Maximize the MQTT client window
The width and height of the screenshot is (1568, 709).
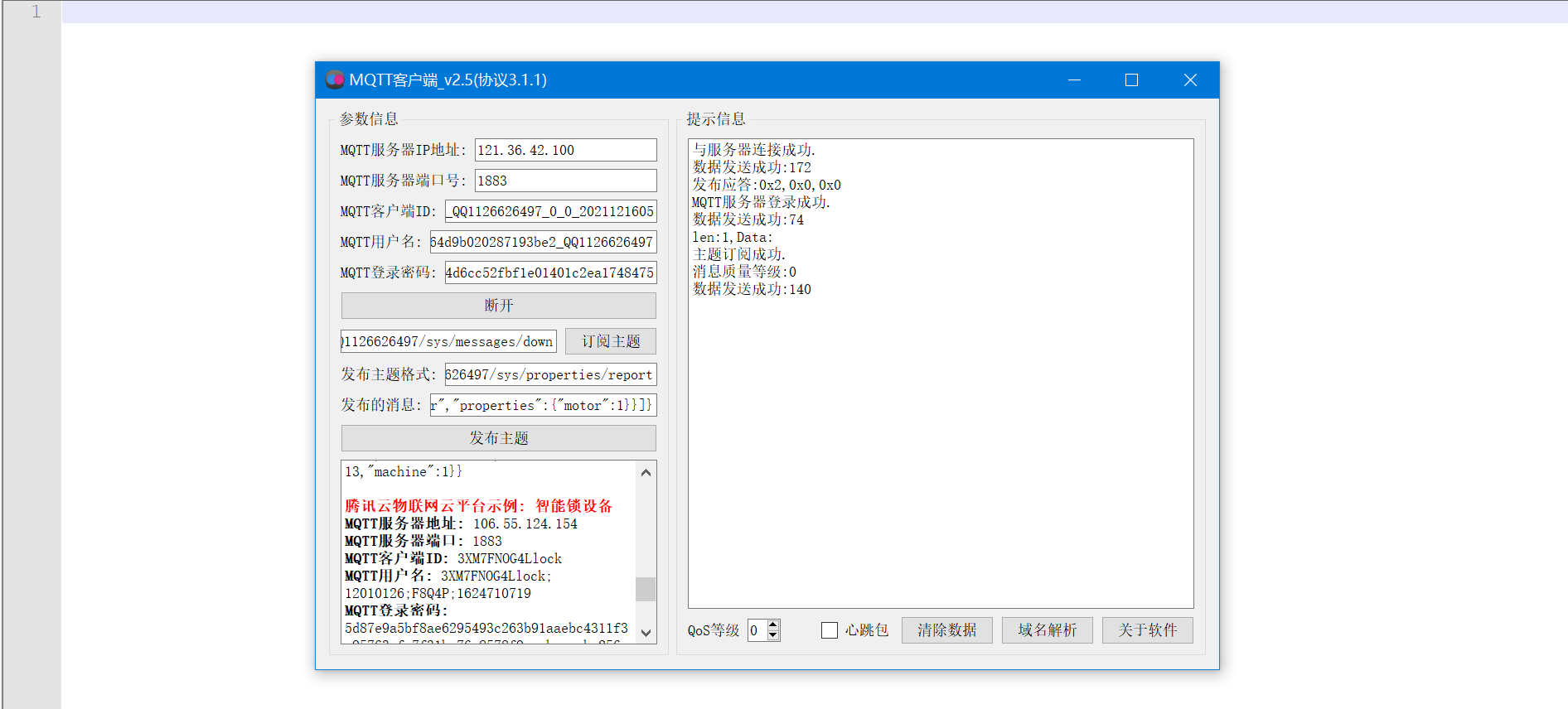(1131, 80)
